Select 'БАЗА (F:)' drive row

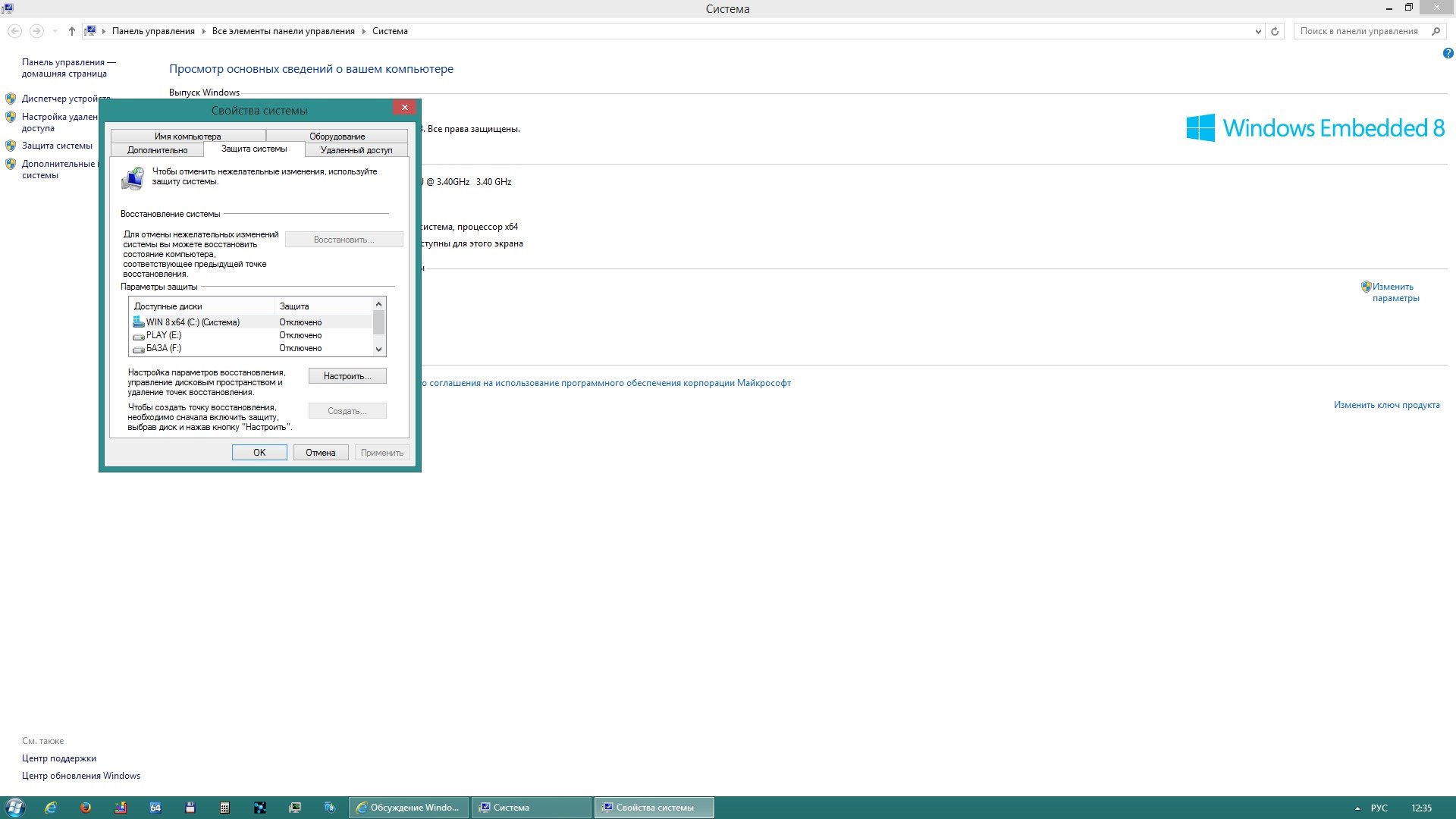pyautogui.click(x=252, y=348)
